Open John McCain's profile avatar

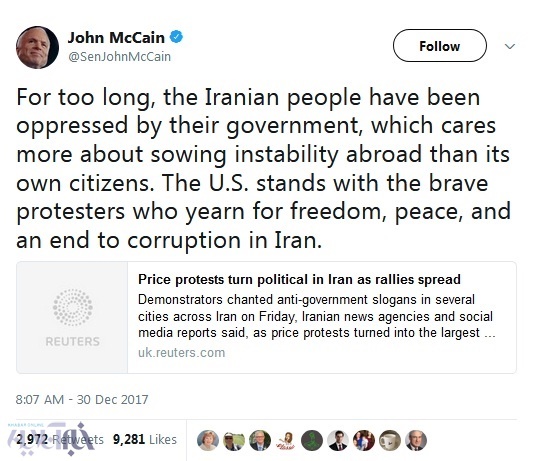(x=37, y=47)
